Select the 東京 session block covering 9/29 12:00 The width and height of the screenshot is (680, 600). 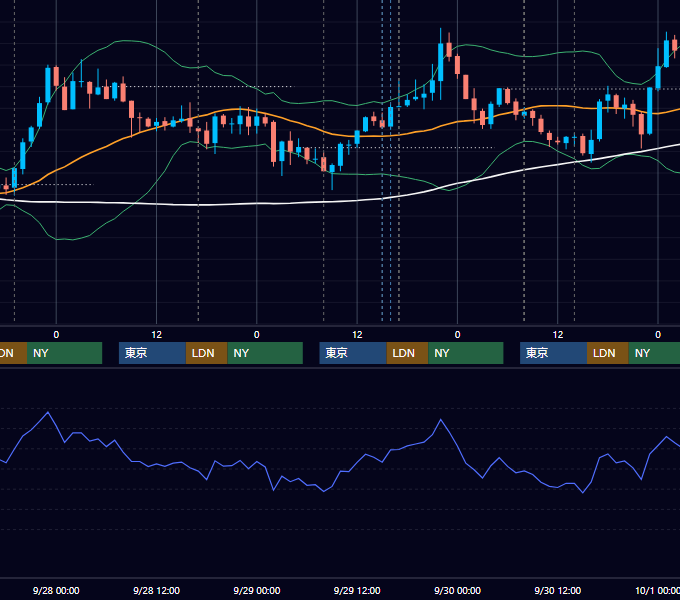pos(353,353)
